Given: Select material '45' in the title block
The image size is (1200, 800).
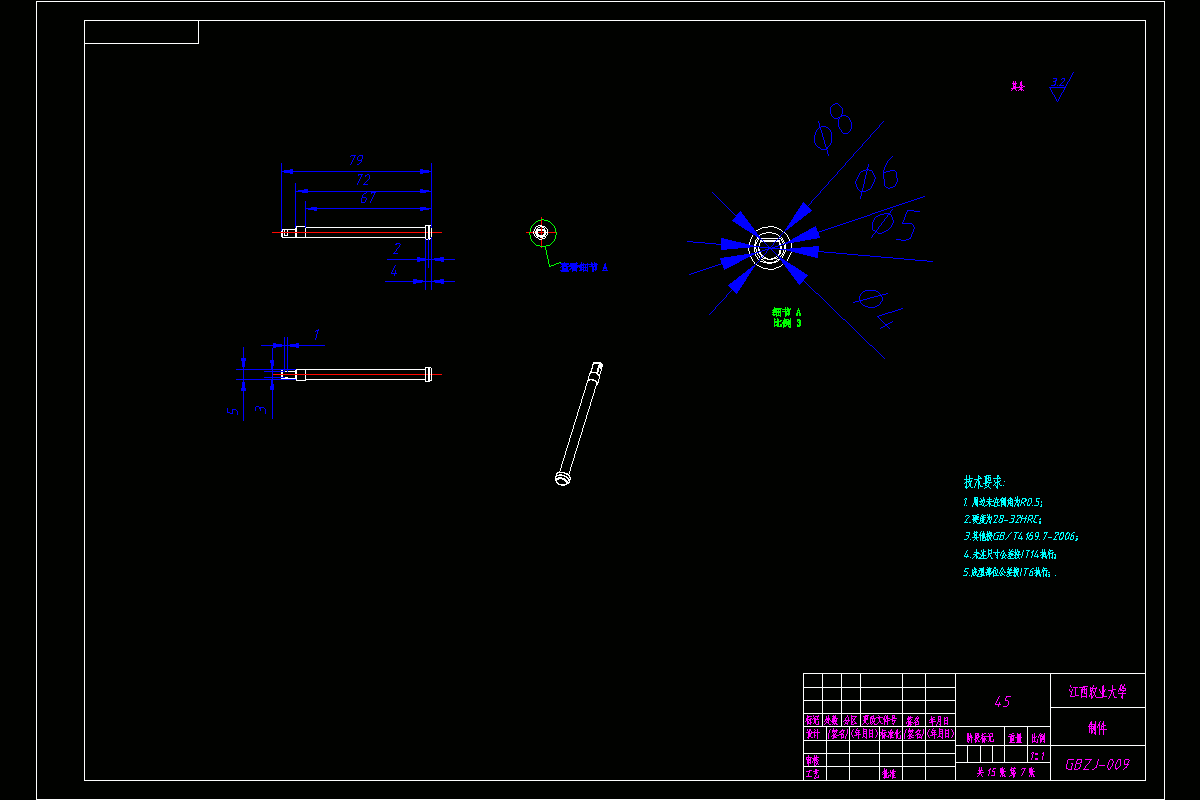Looking at the screenshot, I should coord(1003,702).
